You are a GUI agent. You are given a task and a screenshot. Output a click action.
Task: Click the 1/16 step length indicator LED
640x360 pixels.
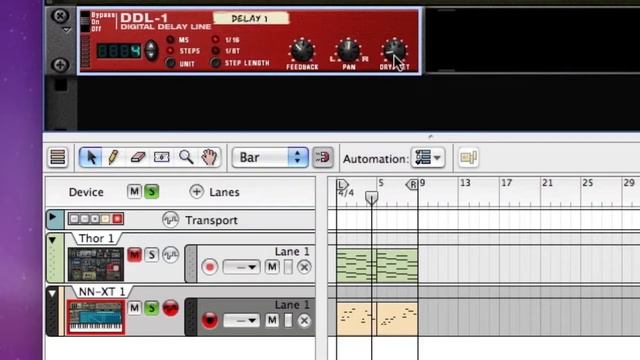tap(215, 40)
